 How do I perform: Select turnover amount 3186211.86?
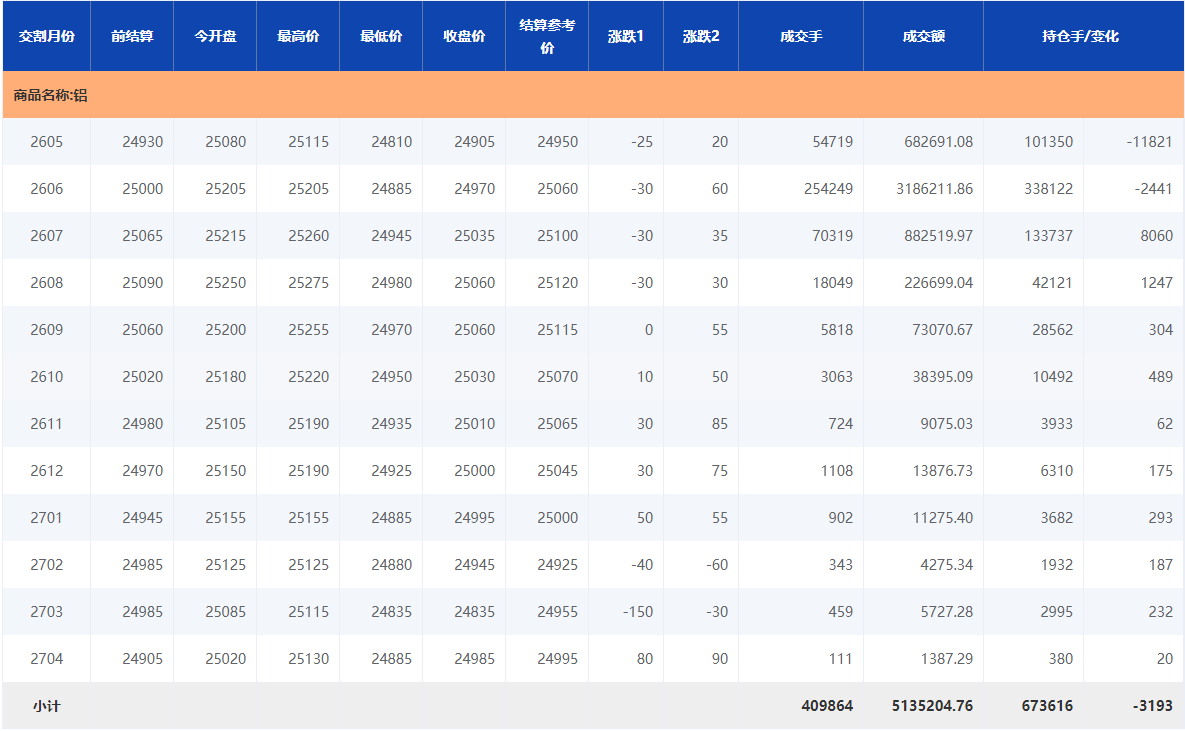click(x=934, y=189)
